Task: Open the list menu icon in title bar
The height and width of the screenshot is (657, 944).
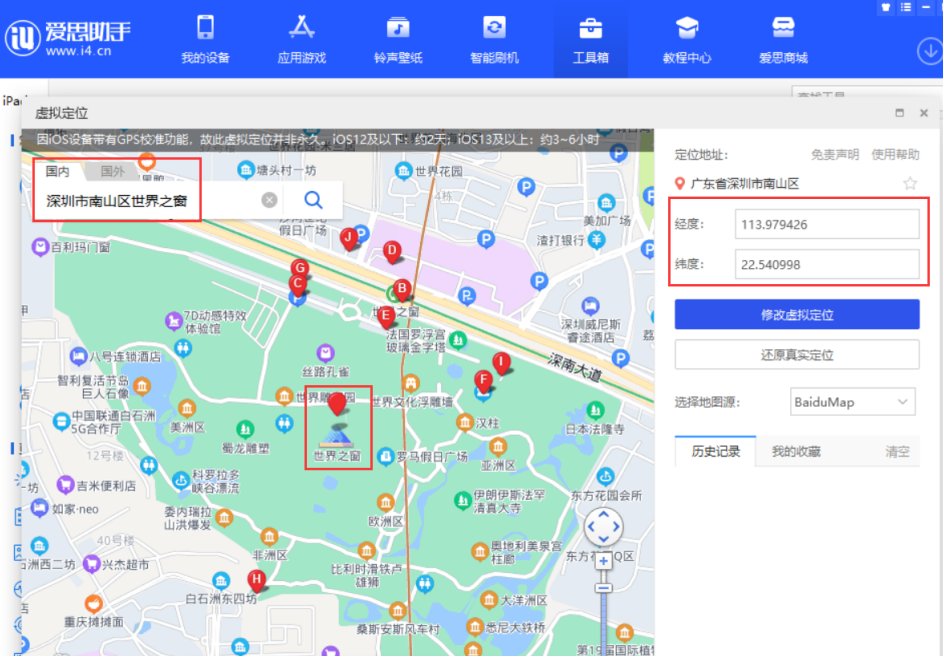Action: pyautogui.click(x=905, y=7)
